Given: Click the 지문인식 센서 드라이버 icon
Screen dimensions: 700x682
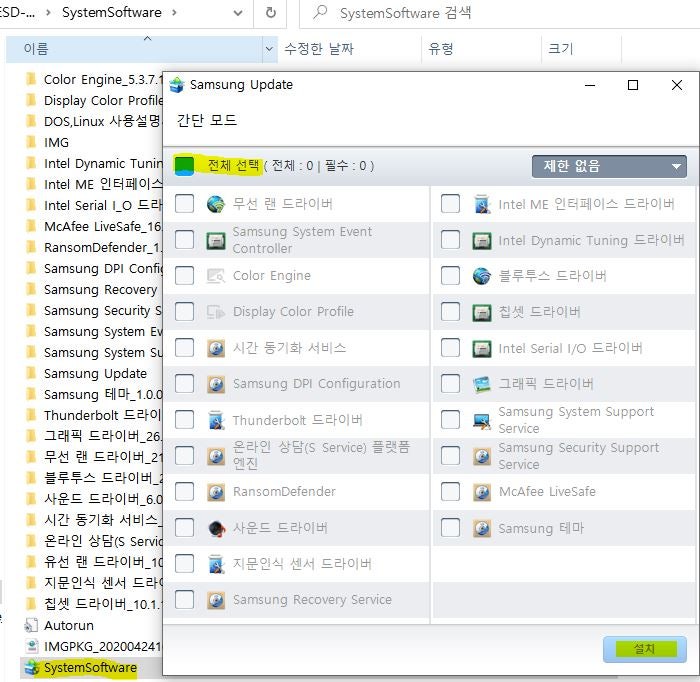Looking at the screenshot, I should tap(216, 564).
